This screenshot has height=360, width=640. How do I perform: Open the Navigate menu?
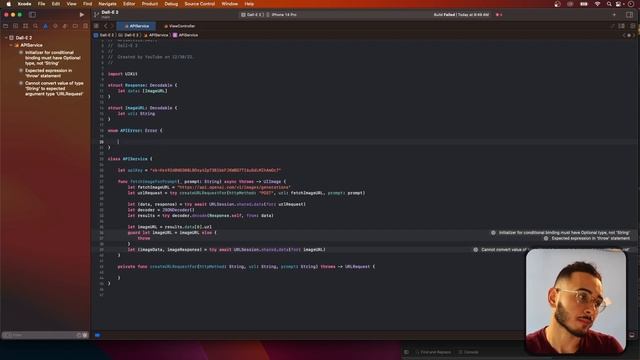coord(107,4)
